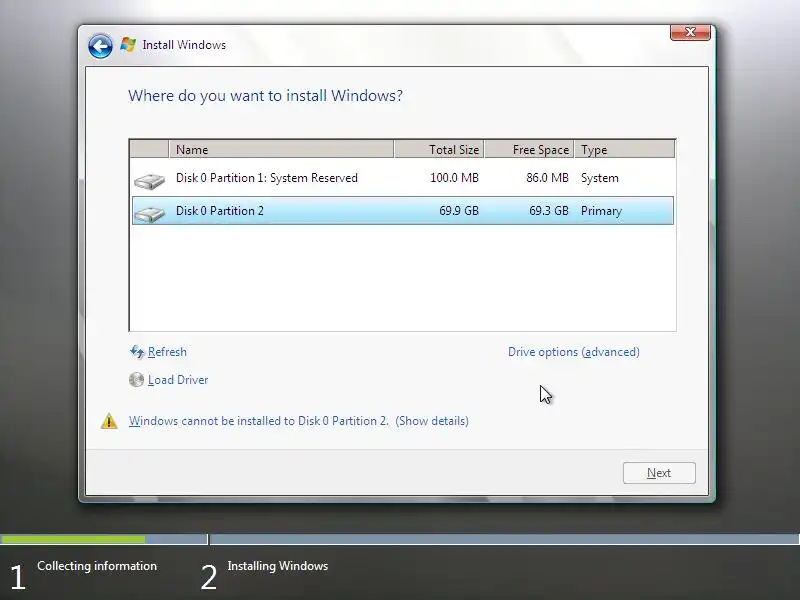Click the 100.0 MB total size cell

click(x=454, y=178)
